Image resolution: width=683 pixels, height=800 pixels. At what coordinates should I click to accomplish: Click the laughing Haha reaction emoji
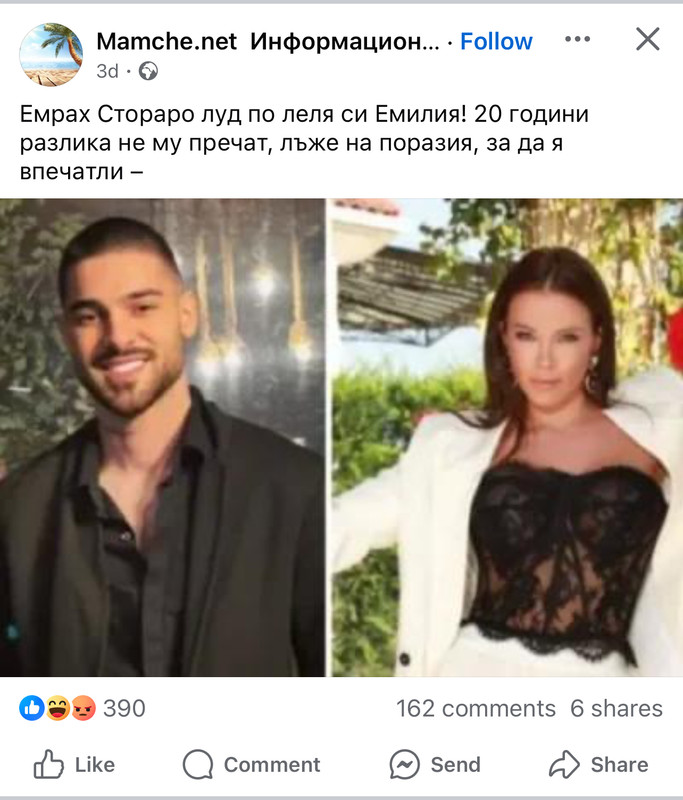(58, 708)
